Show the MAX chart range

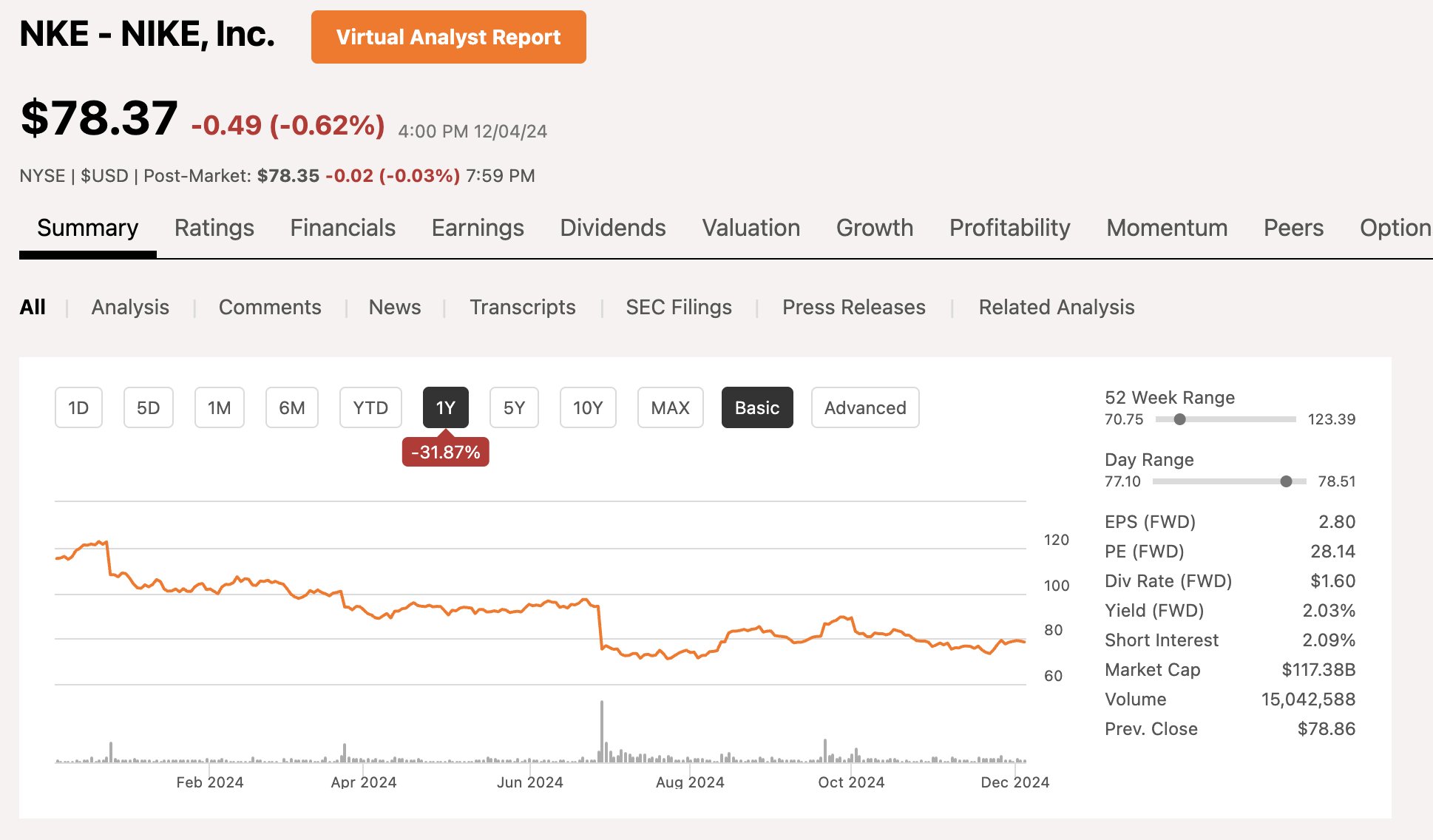point(670,407)
